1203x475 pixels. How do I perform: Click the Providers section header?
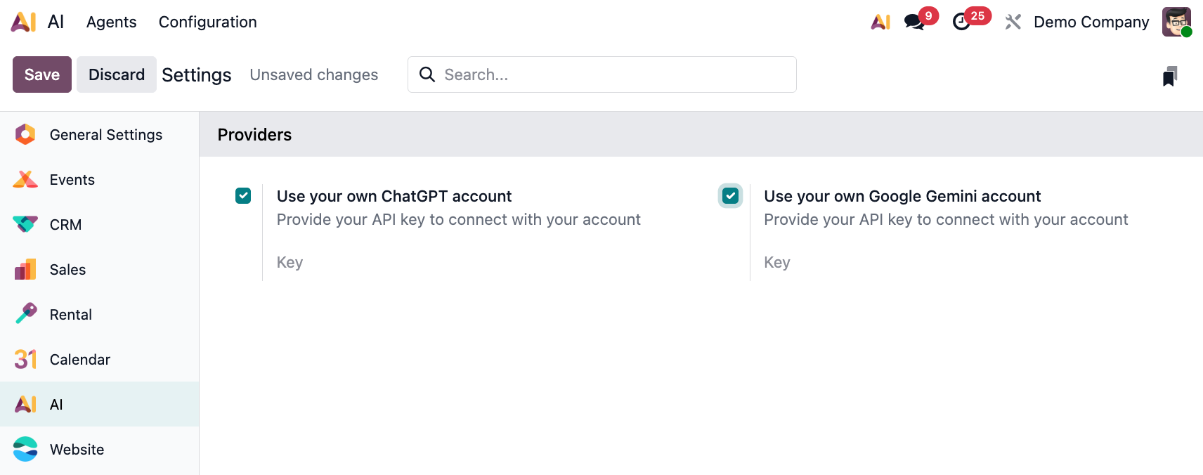255,134
